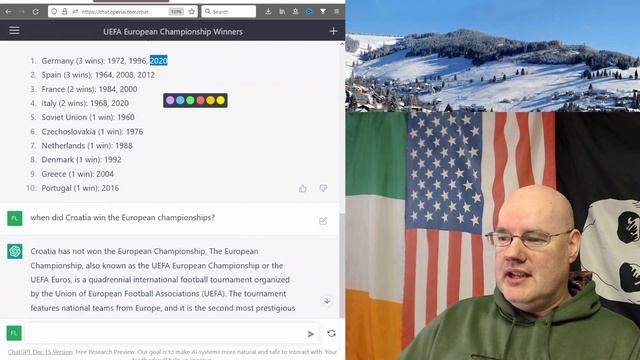Select the Germany (3 wins) list row
The image size is (640, 360).
(104, 61)
